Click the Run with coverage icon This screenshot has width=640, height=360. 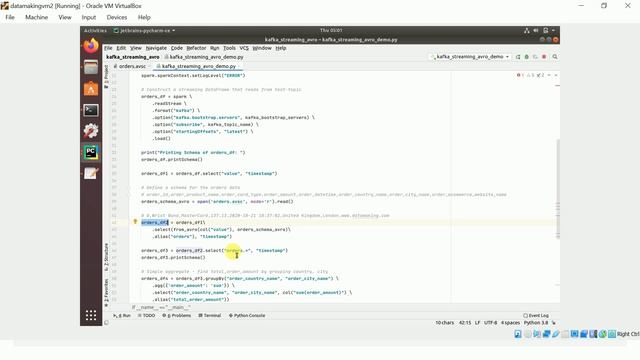tap(535, 57)
